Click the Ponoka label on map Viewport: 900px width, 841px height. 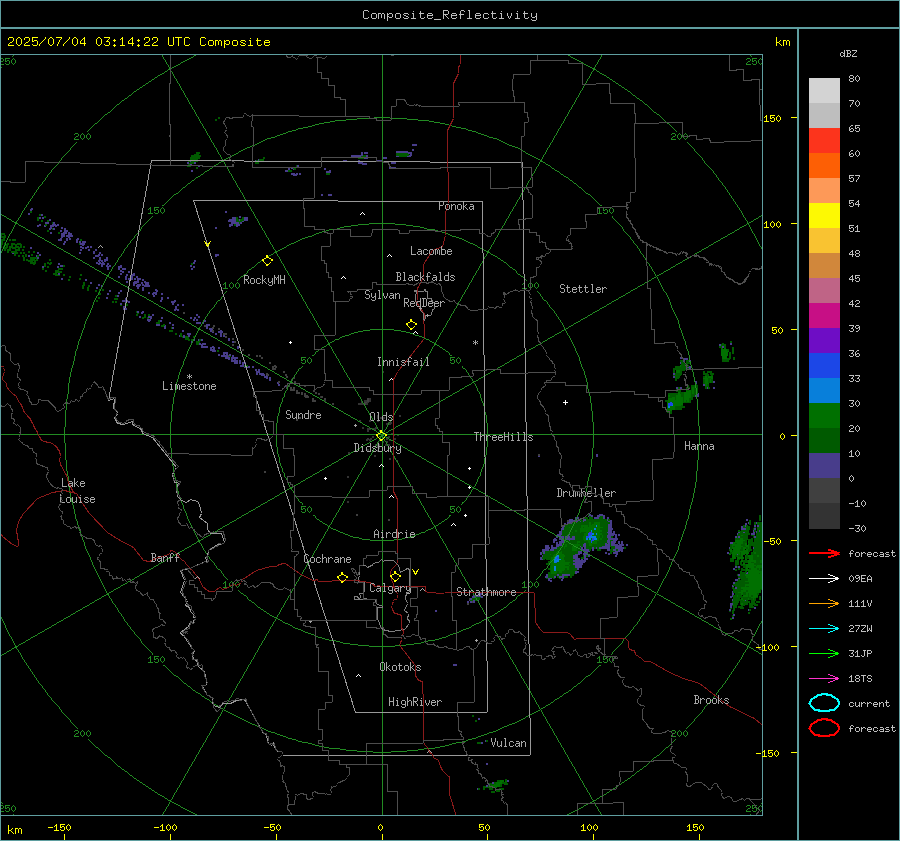tap(456, 206)
